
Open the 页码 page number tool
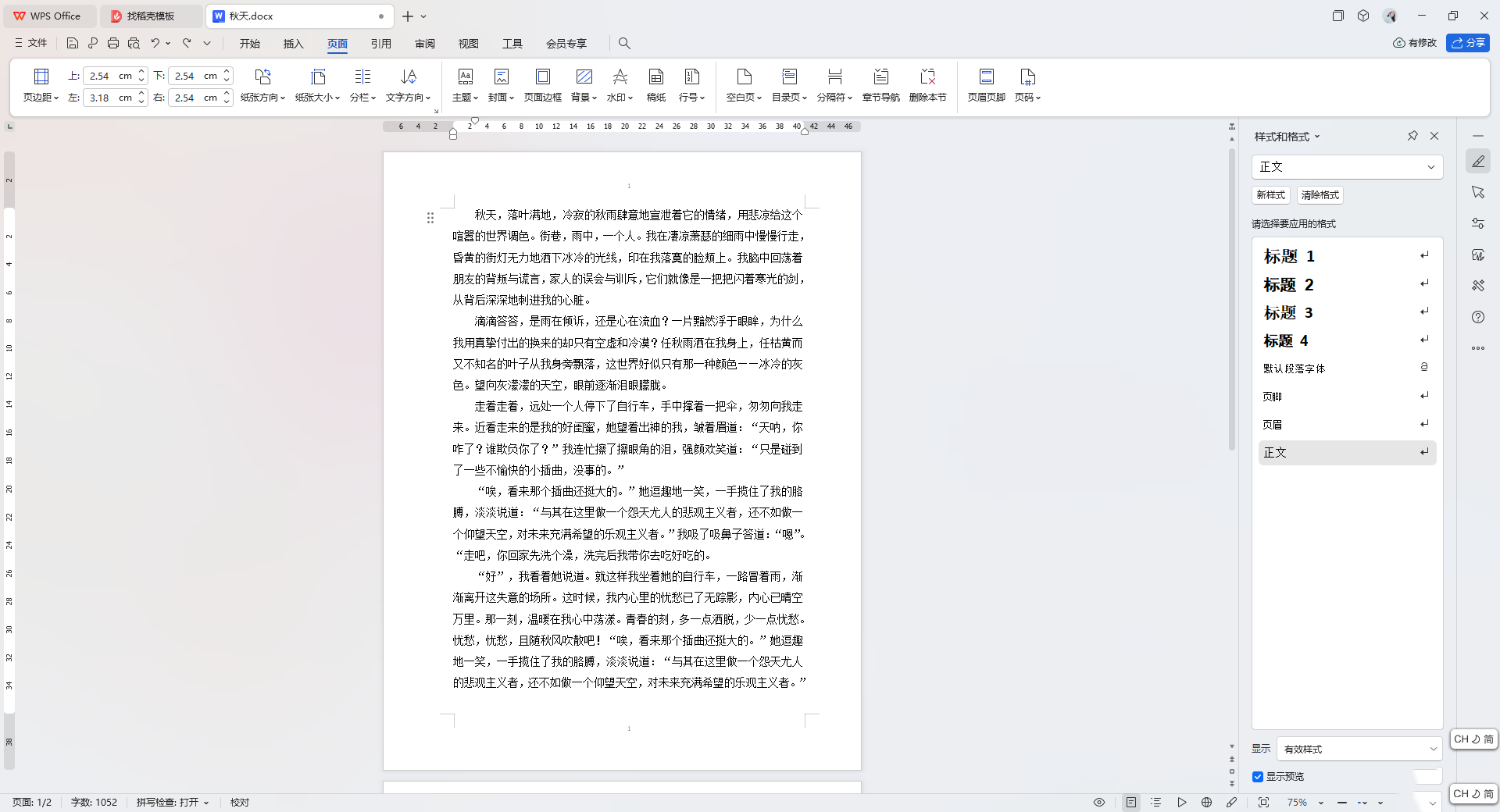1027,85
